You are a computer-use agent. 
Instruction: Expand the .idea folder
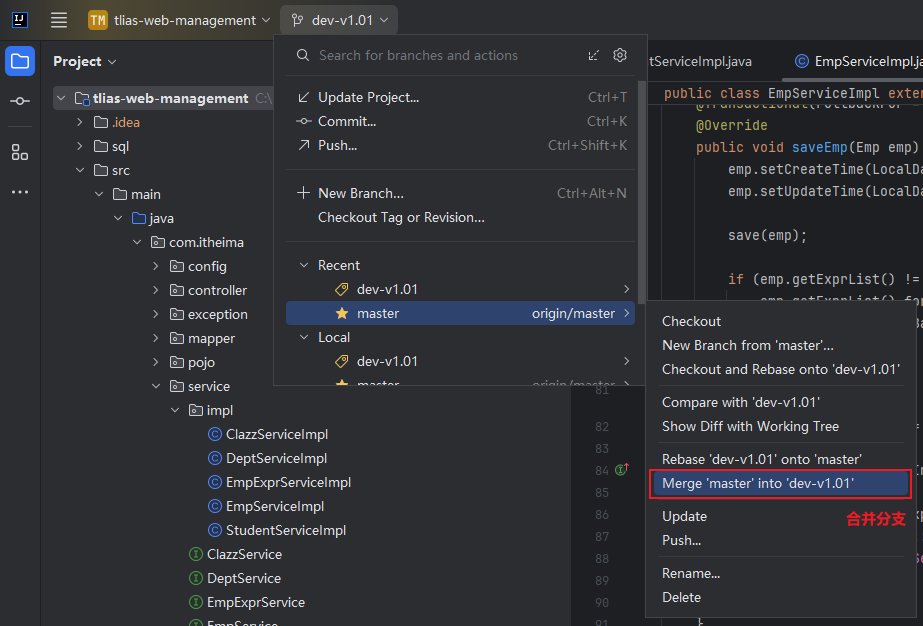(x=80, y=122)
